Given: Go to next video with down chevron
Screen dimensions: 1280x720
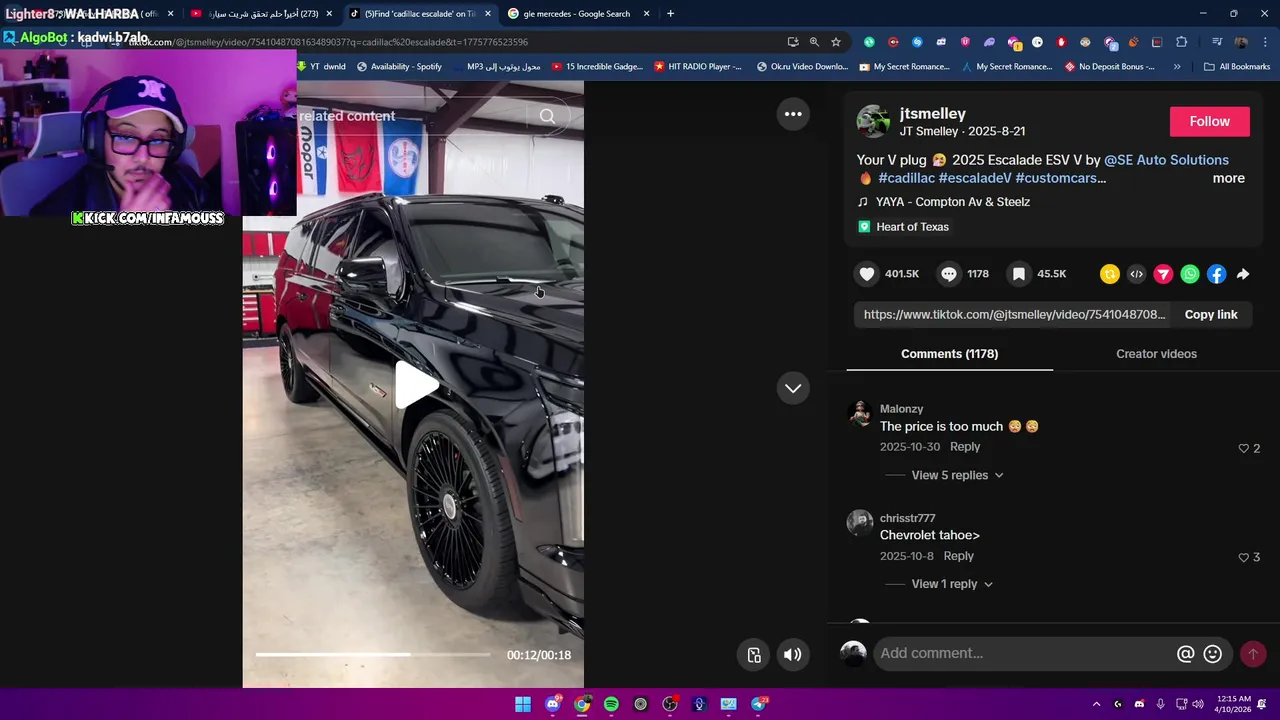Looking at the screenshot, I should tap(793, 388).
